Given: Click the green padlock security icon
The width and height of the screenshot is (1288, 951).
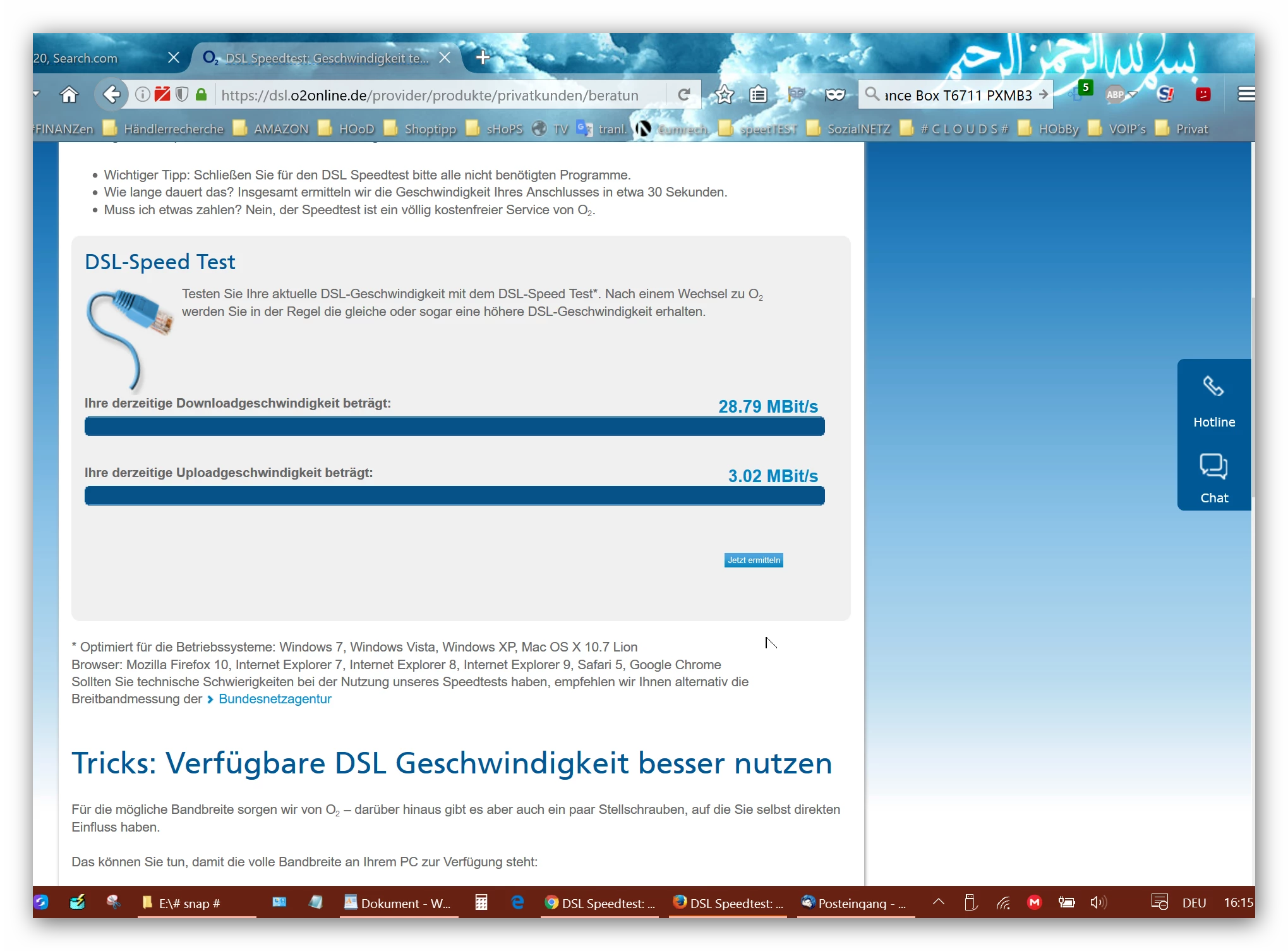Looking at the screenshot, I should 201,95.
